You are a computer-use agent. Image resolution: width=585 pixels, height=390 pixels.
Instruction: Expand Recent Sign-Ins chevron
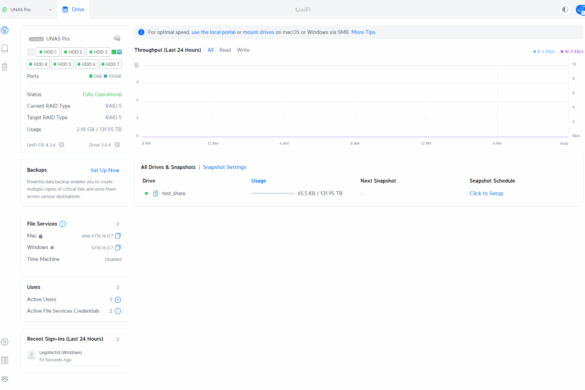point(118,339)
